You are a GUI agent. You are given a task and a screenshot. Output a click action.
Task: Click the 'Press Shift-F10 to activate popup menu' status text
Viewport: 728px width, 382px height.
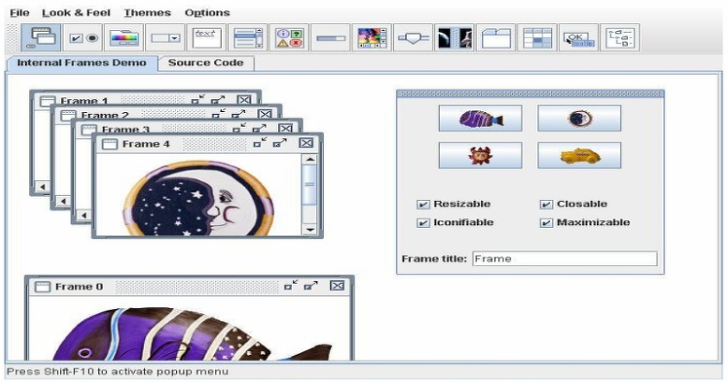(117, 371)
